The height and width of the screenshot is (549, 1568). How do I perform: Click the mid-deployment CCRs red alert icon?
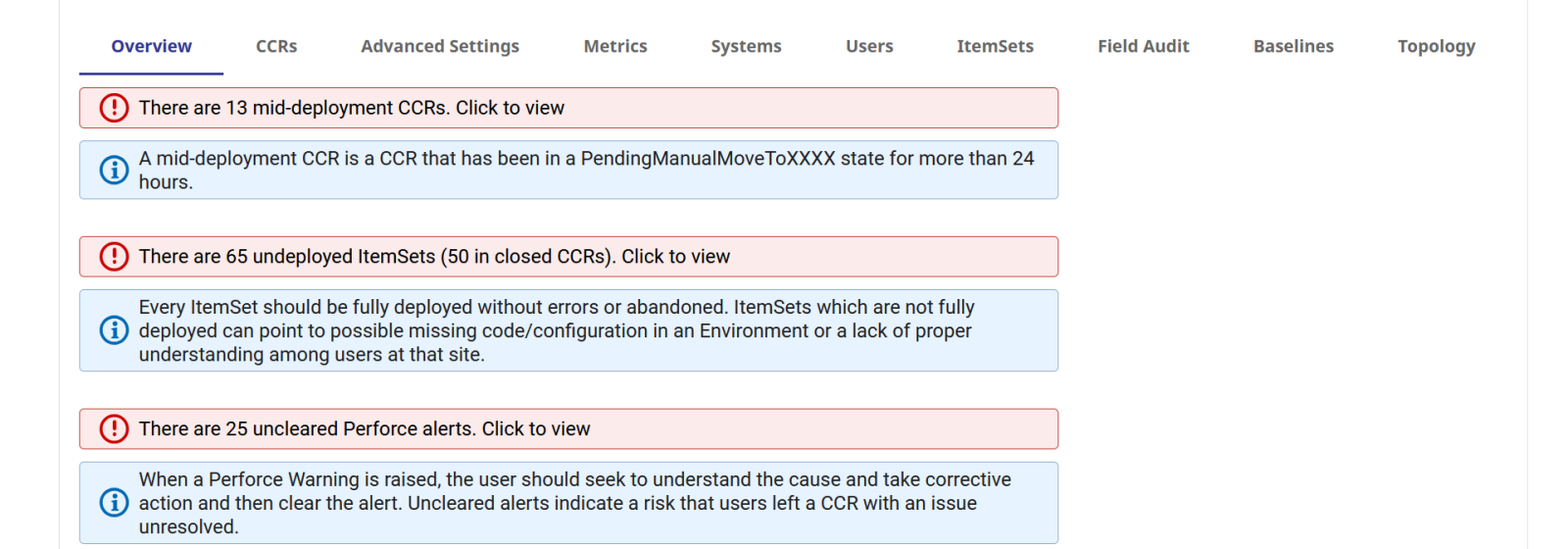[x=115, y=108]
